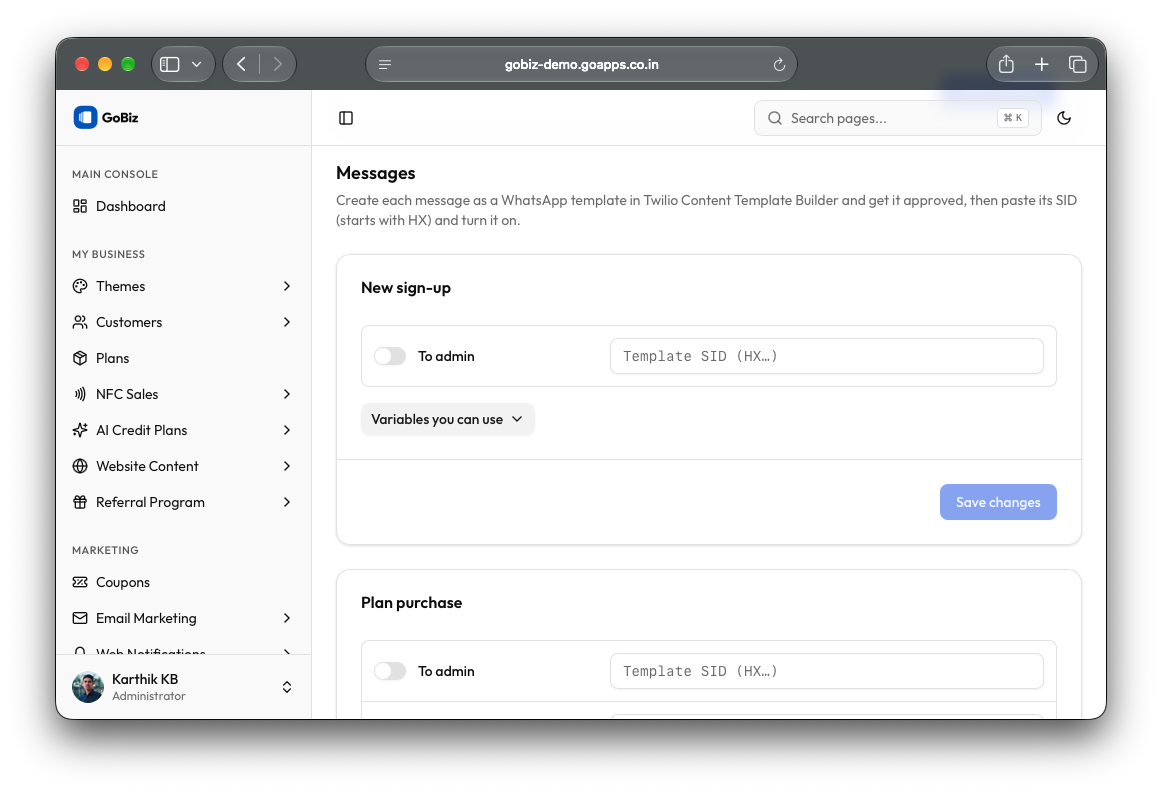Focus the Search pages box
Image resolution: width=1162 pixels, height=793 pixels.
coord(897,118)
